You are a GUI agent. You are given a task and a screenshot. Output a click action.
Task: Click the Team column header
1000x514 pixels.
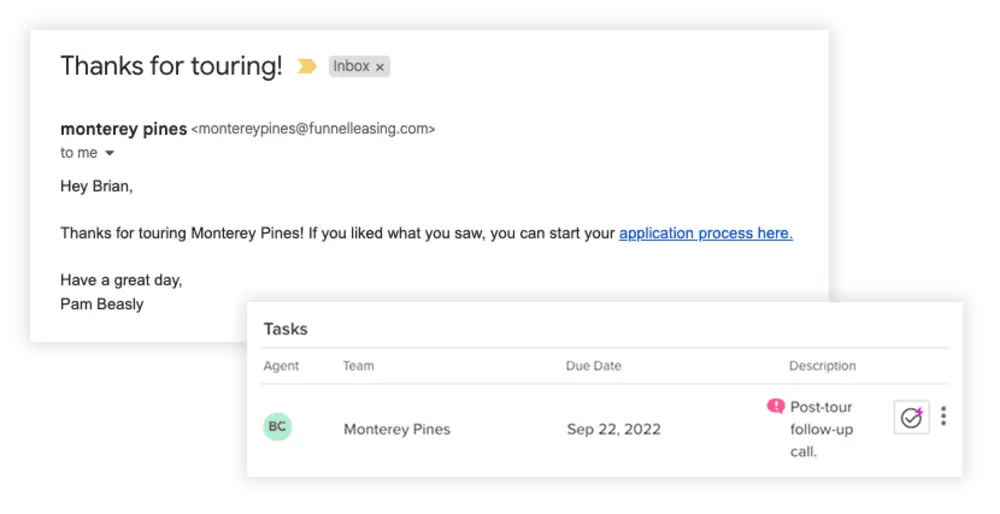point(358,366)
